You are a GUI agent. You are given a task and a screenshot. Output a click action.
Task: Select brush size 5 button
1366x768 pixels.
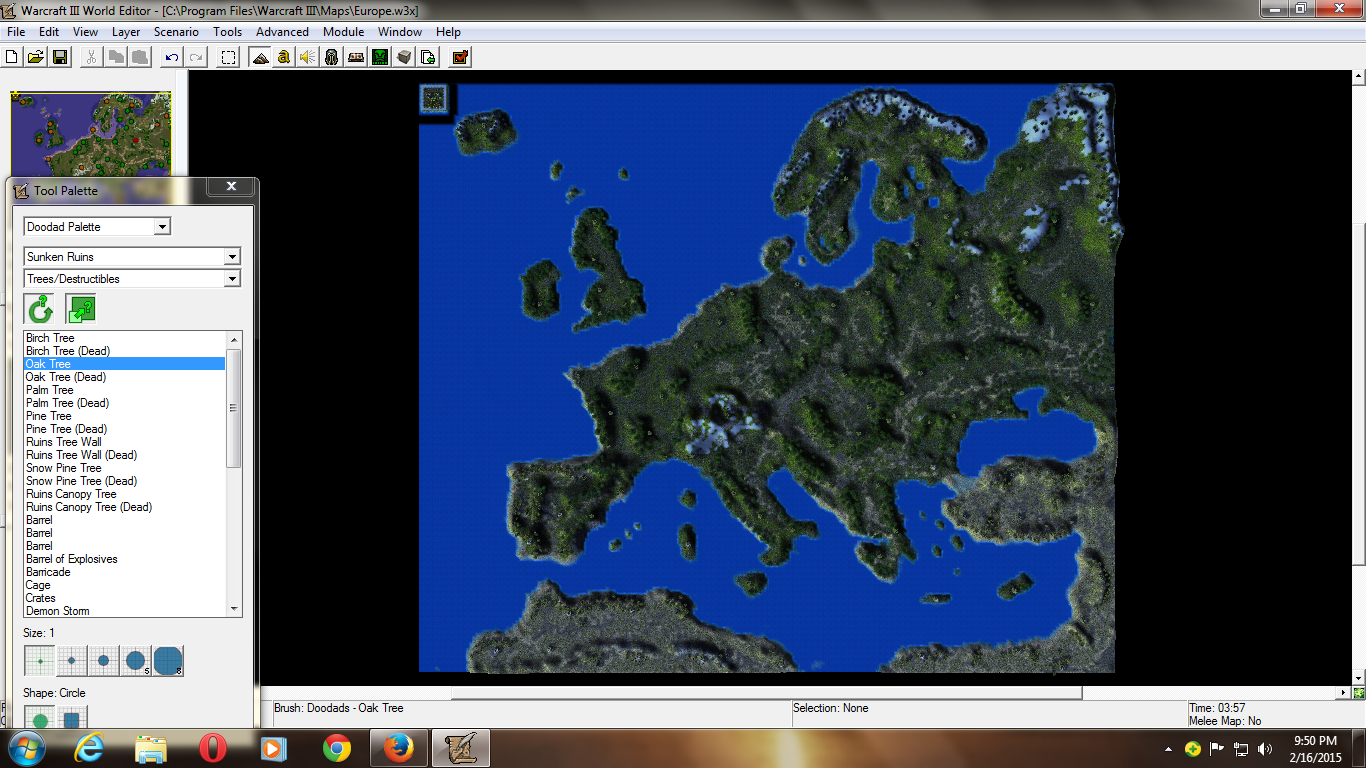pos(135,661)
